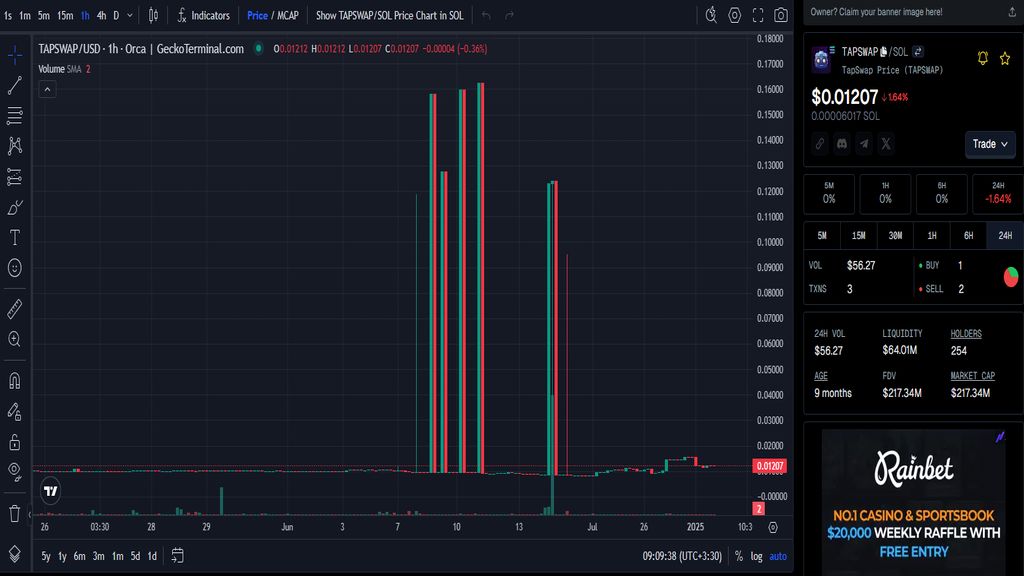Take a chart snapshot with camera icon

coord(781,15)
